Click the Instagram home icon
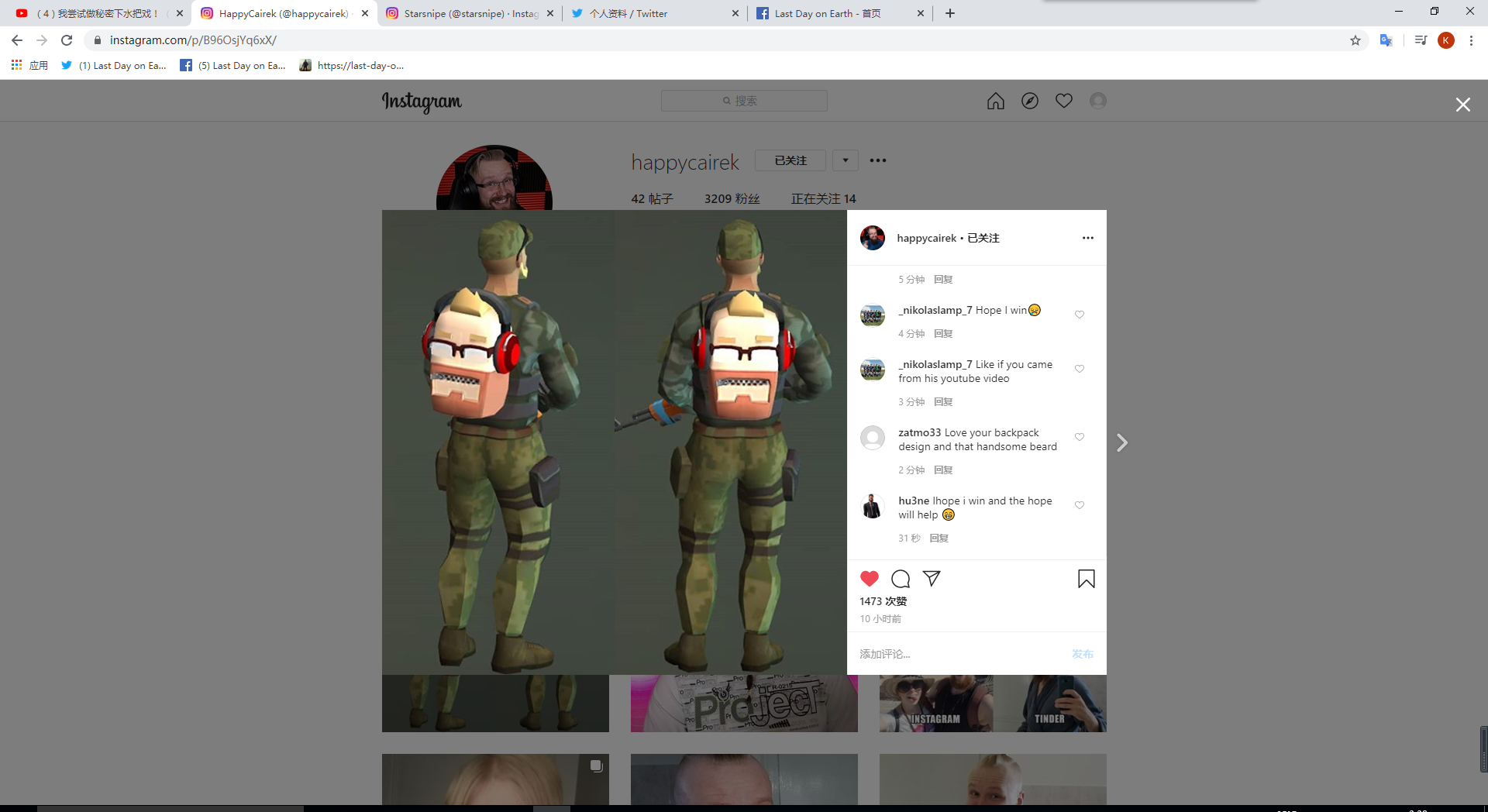 995,101
